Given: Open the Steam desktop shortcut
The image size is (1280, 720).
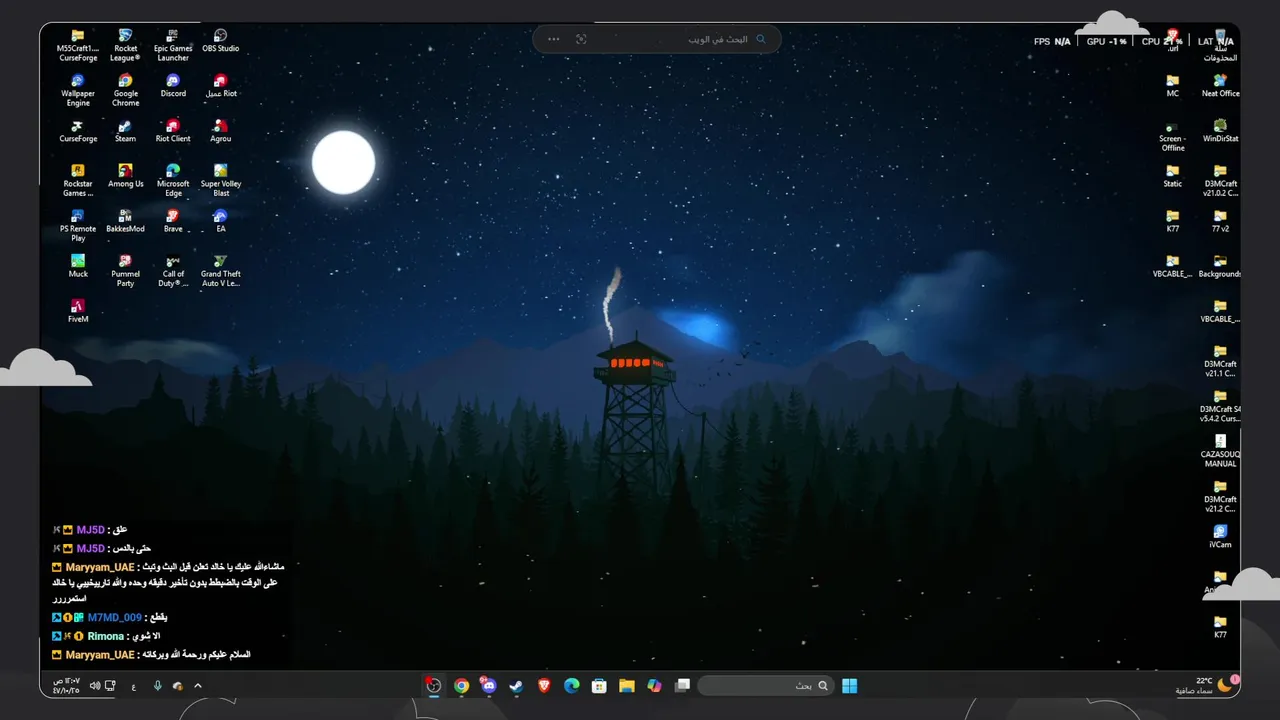Looking at the screenshot, I should coord(125,131).
